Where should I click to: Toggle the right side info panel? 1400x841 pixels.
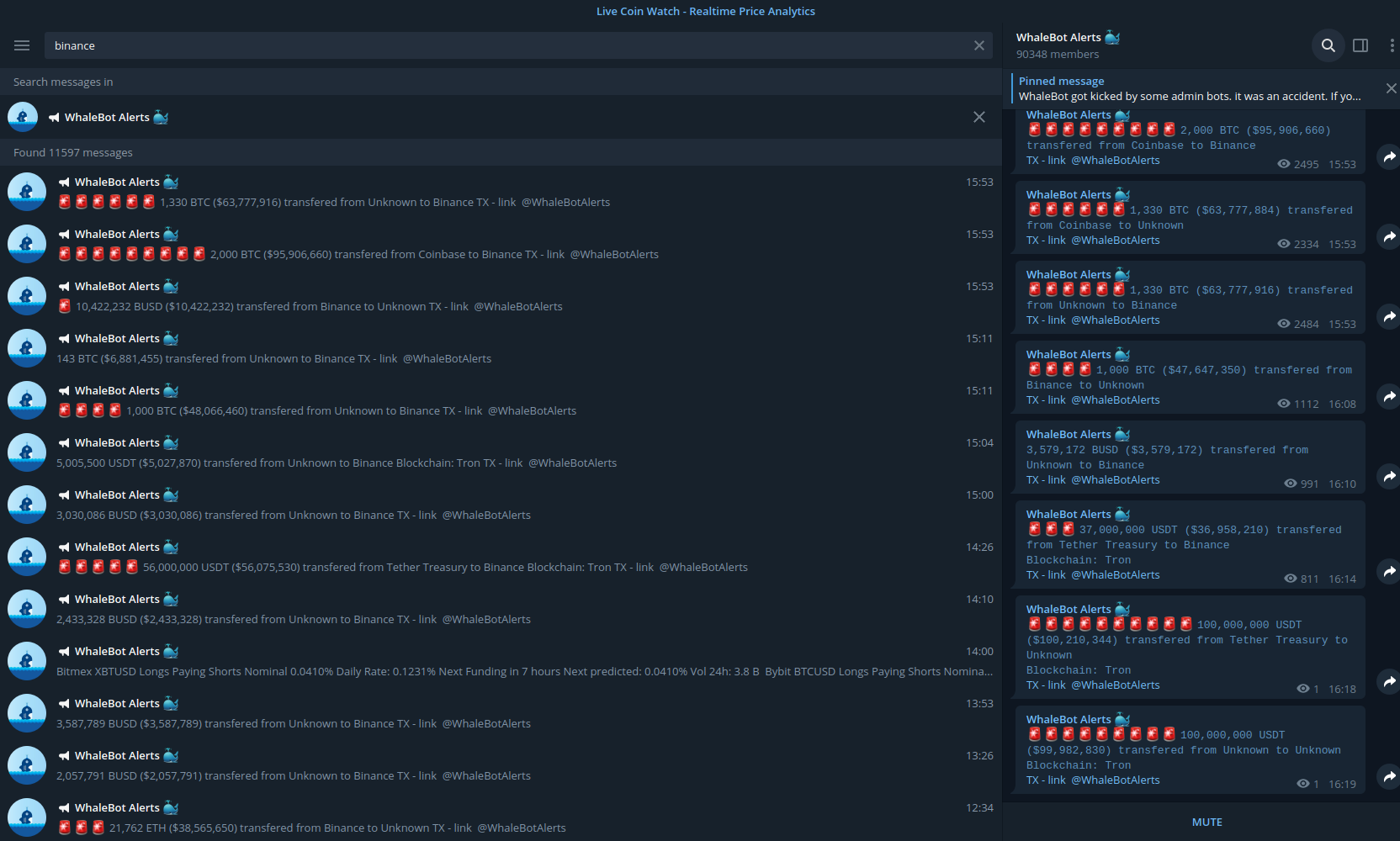[1360, 45]
